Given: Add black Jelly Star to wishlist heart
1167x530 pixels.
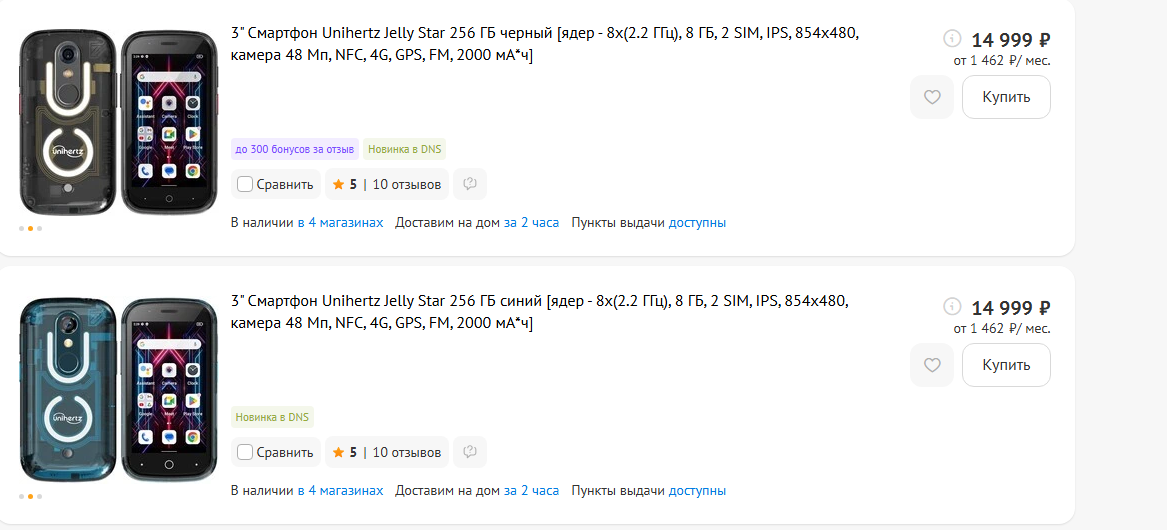Looking at the screenshot, I should [x=932, y=97].
